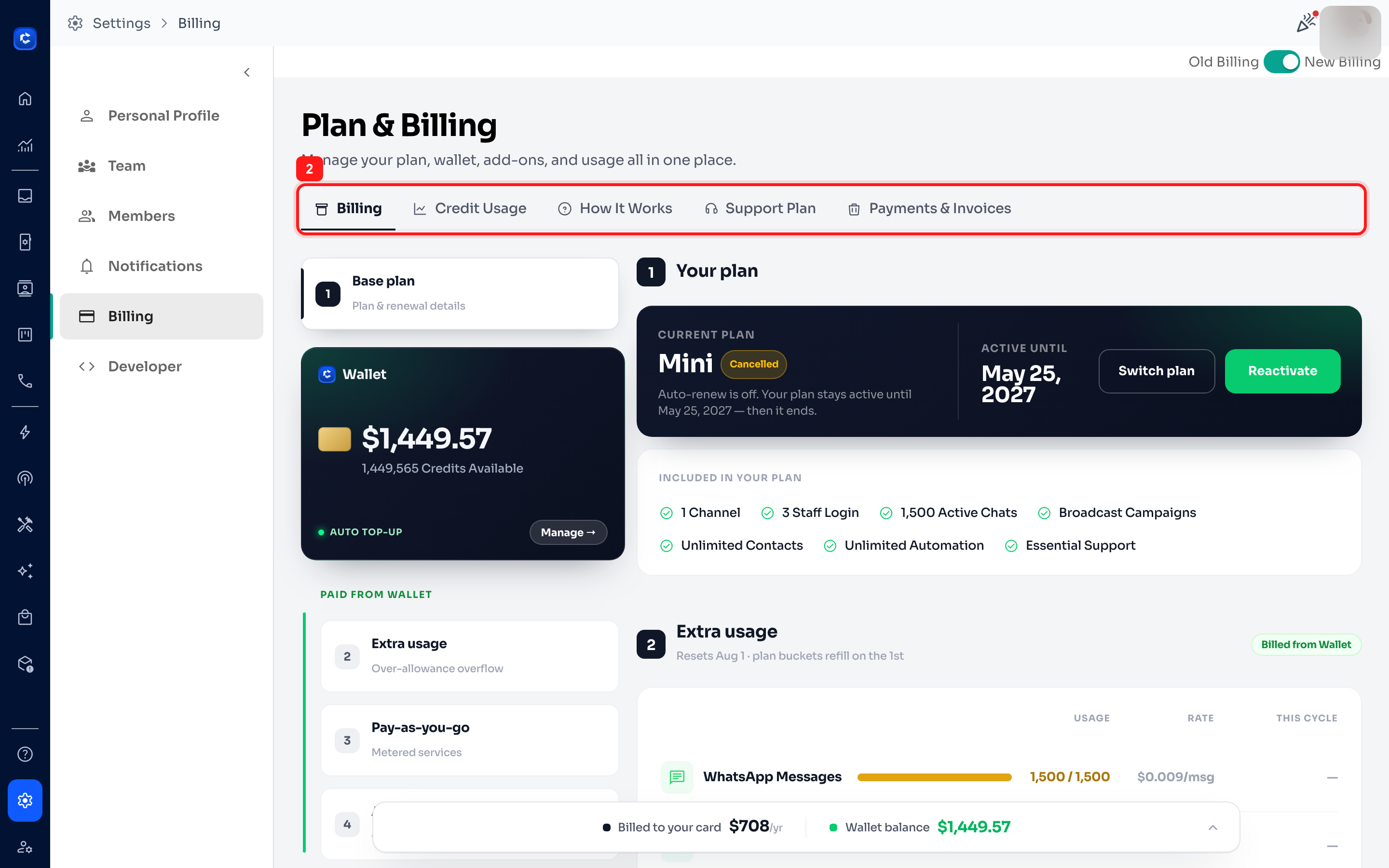The height and width of the screenshot is (868, 1389).
Task: Open the Home icon in left rail
Action: tap(25, 99)
